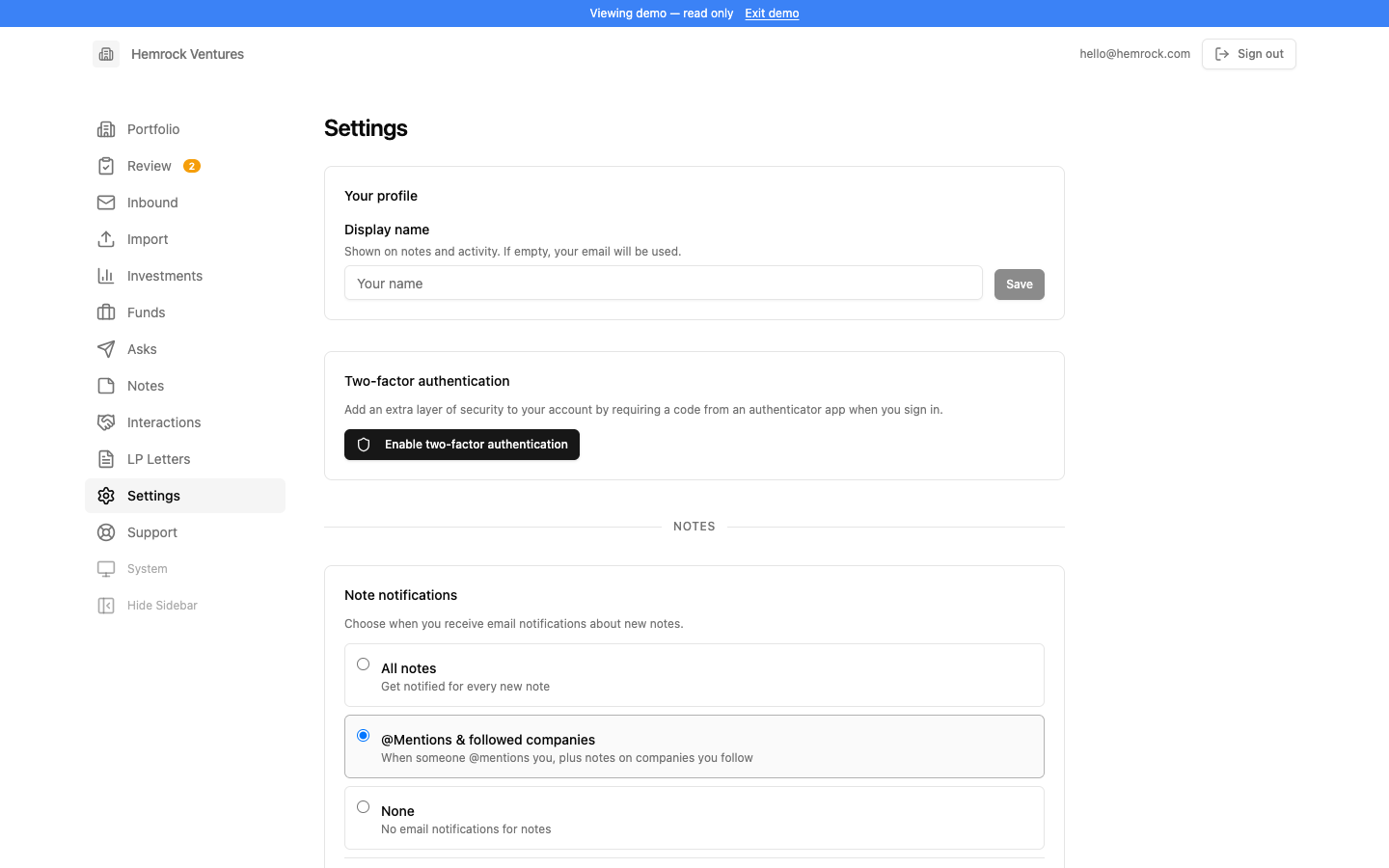Open the Portfolio building icon
This screenshot has width=1389, height=868.
tap(106, 129)
